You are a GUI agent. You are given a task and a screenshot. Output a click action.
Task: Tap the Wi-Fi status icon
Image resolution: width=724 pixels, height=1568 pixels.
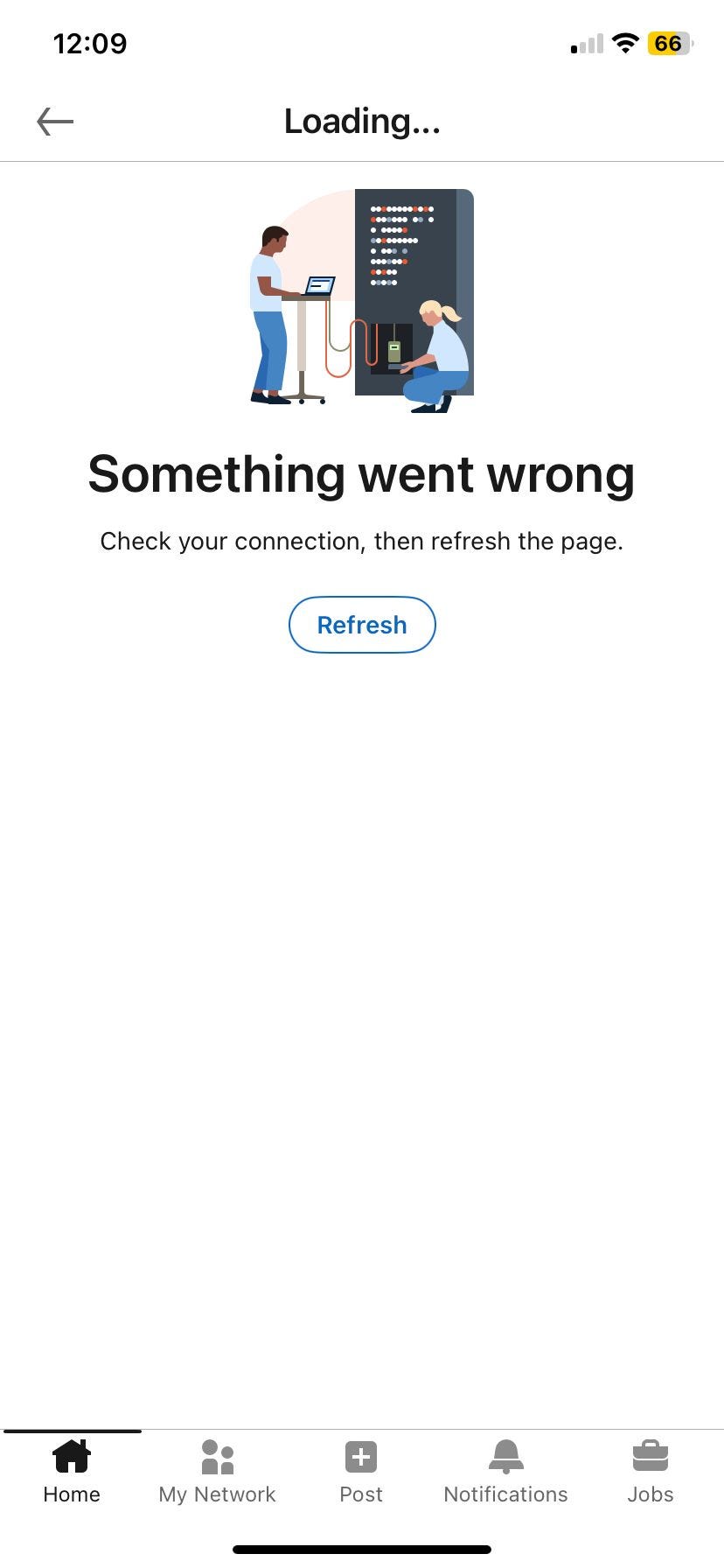625,43
